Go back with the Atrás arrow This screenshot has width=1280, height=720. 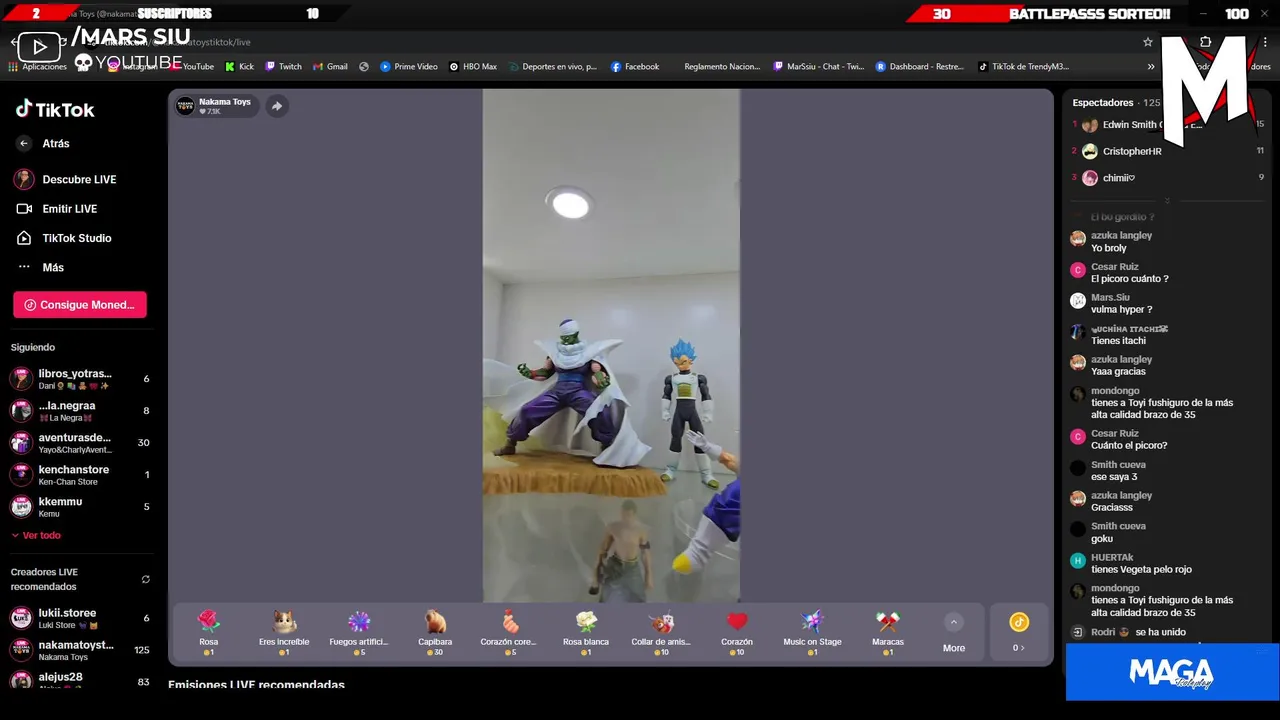tap(24, 144)
